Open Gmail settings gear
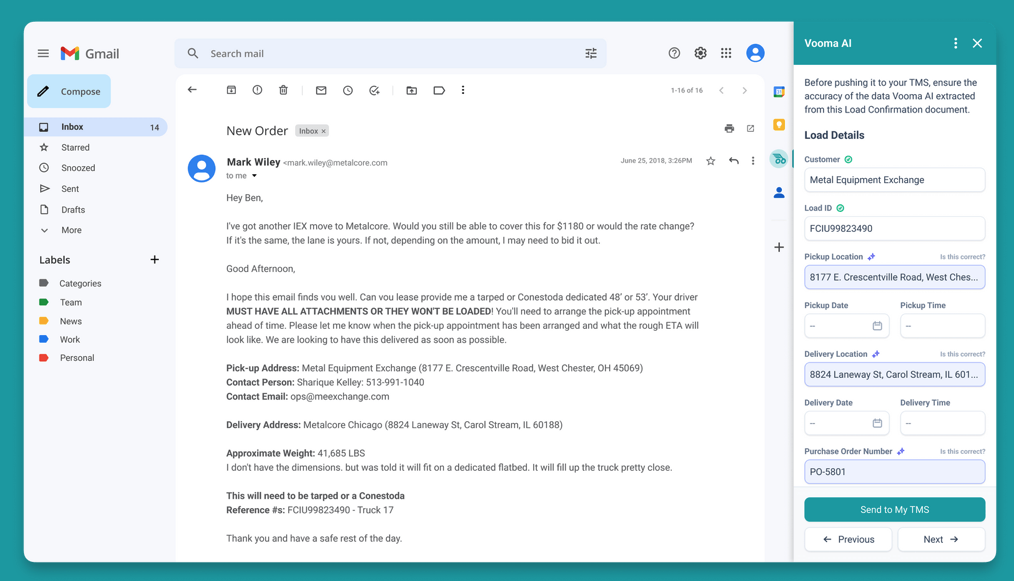This screenshot has width=1014, height=581. pyautogui.click(x=700, y=53)
